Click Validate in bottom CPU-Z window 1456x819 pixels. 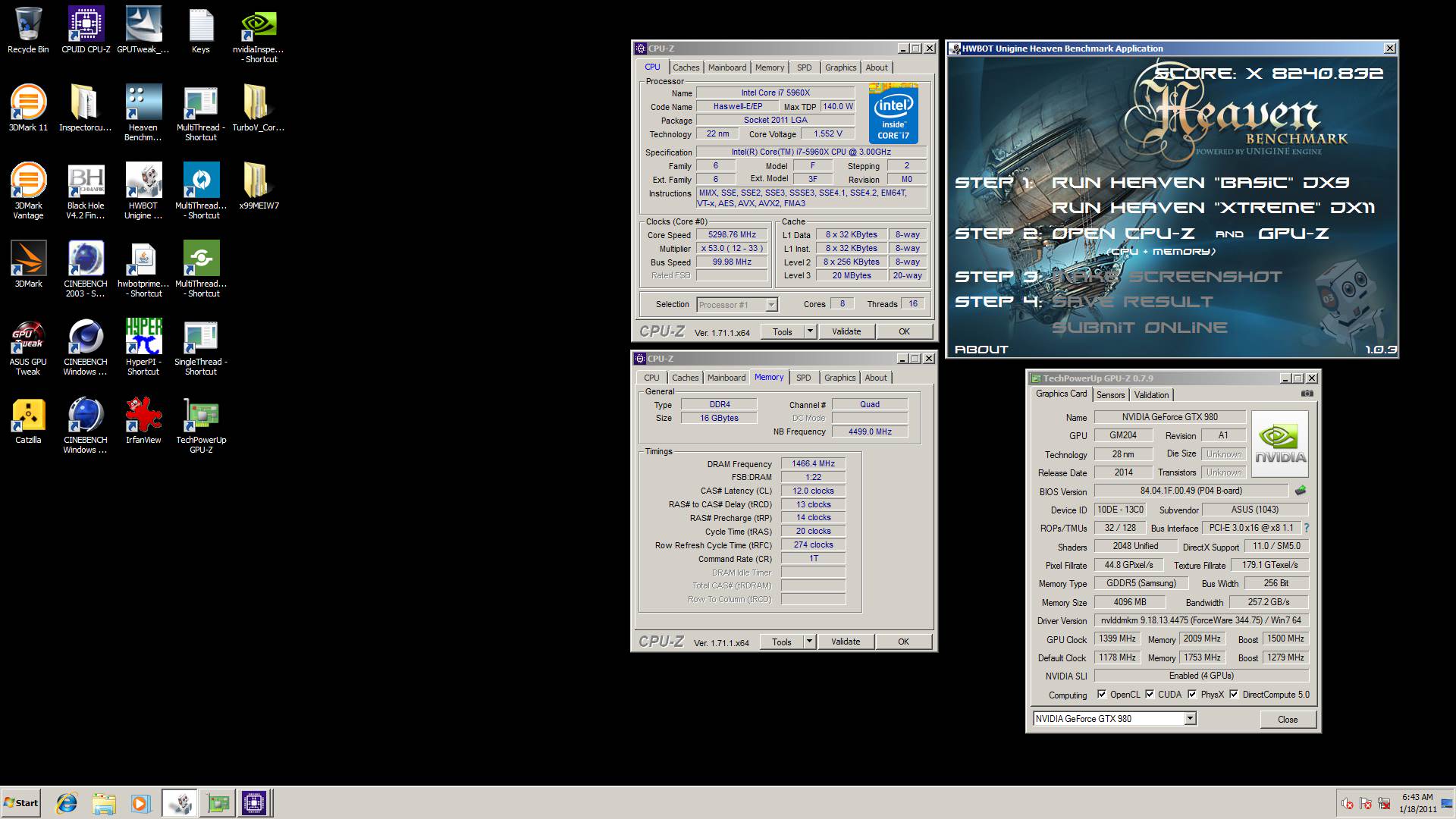coord(846,642)
